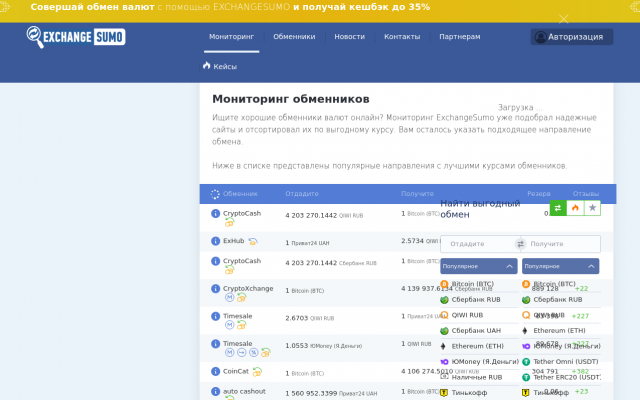
Task: Open info icon for ExHub exchanger
Action: (216, 241)
